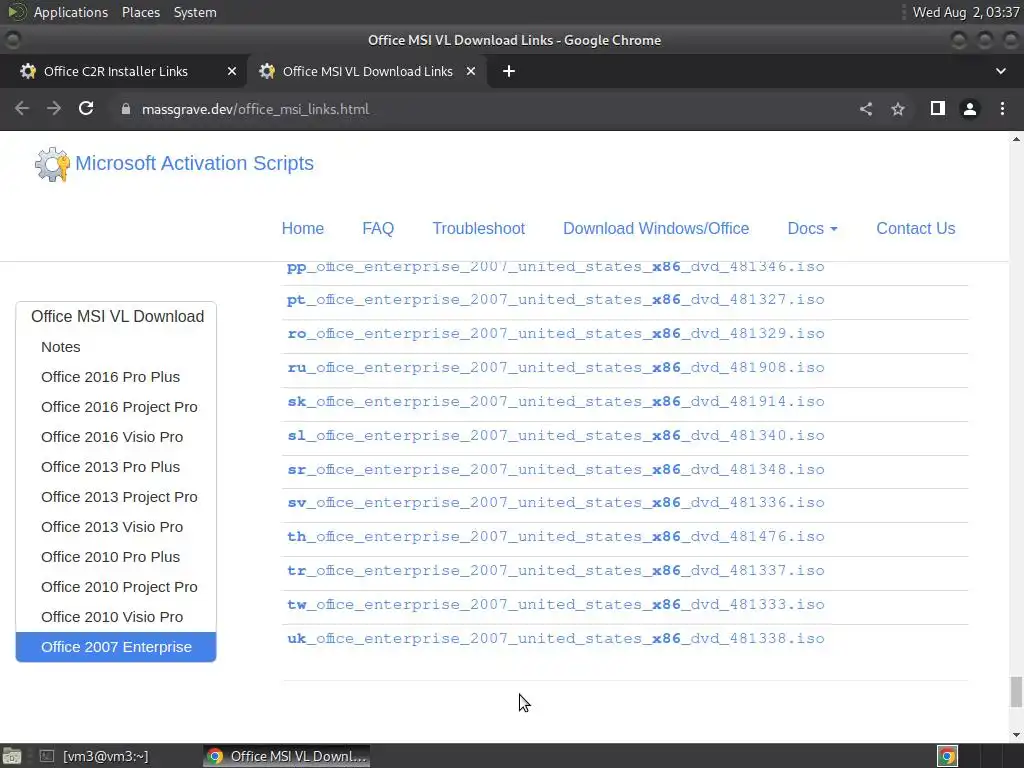Viewport: 1024px width, 768px height.
Task: Open the Contact Us page
Action: [916, 229]
